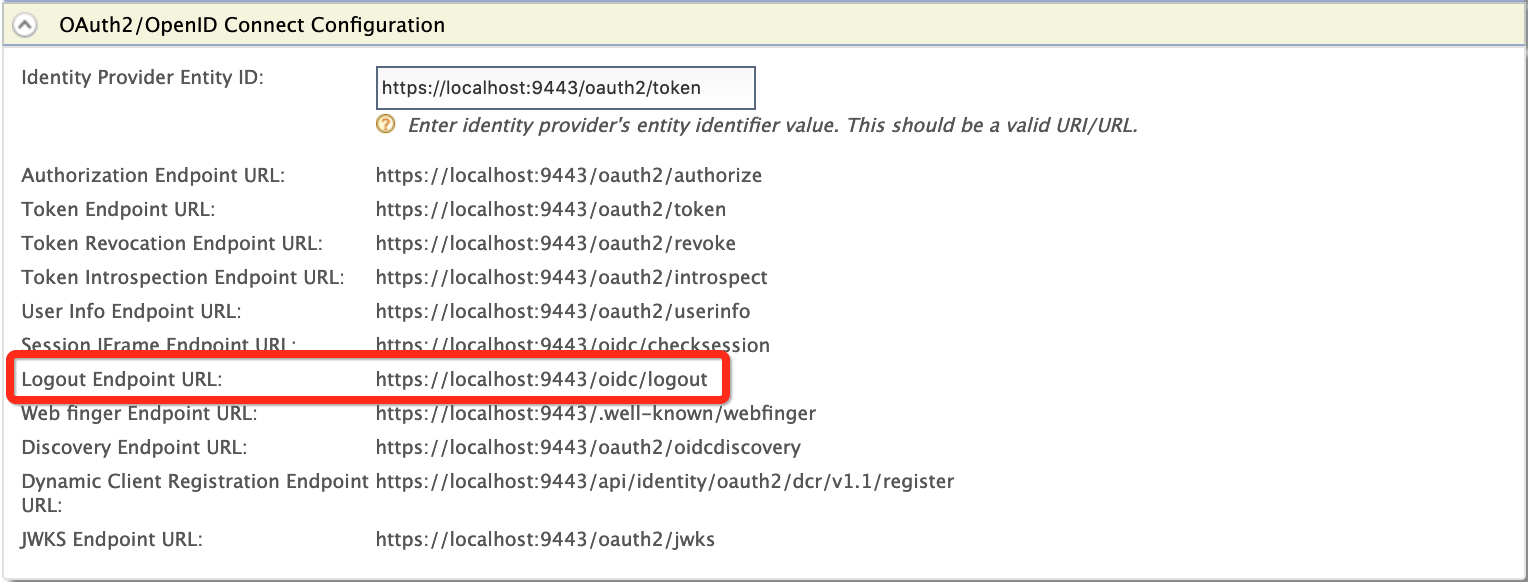Select the Token Introspection Endpoint URL value
The image size is (1528, 582).
(572, 277)
